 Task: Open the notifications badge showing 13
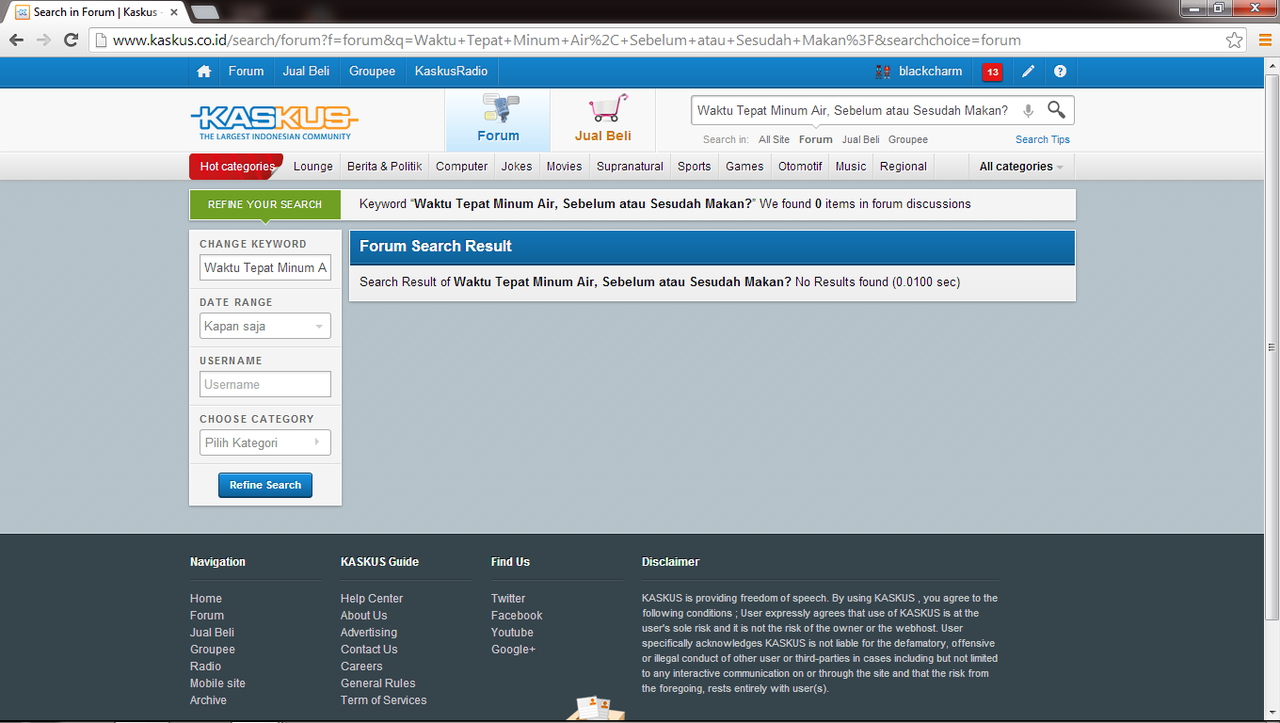click(992, 72)
